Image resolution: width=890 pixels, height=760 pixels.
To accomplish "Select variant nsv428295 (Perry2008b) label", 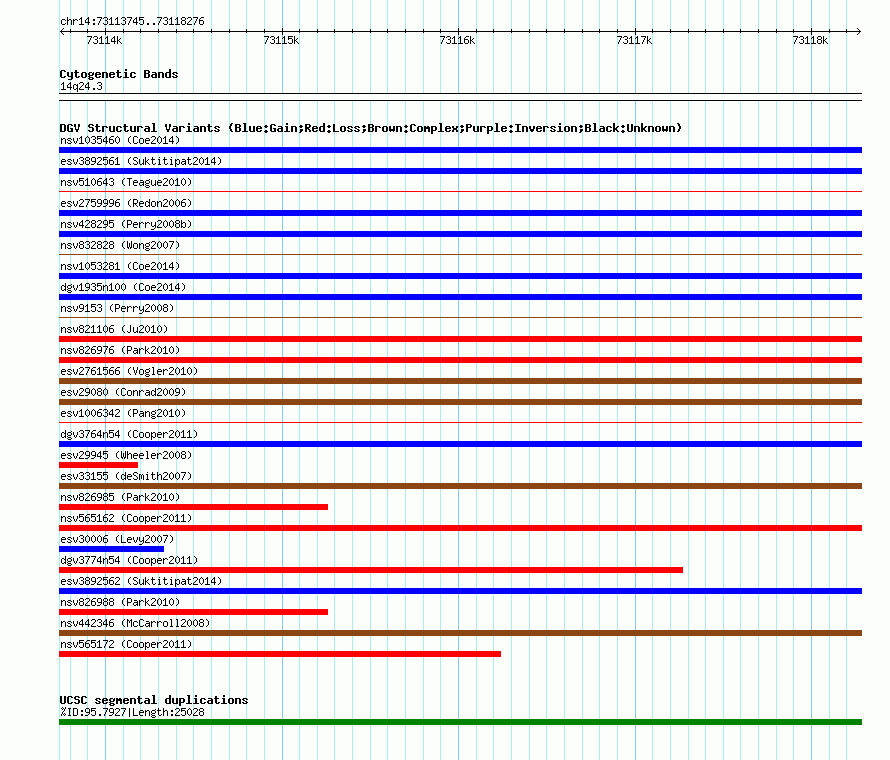I will (126, 224).
